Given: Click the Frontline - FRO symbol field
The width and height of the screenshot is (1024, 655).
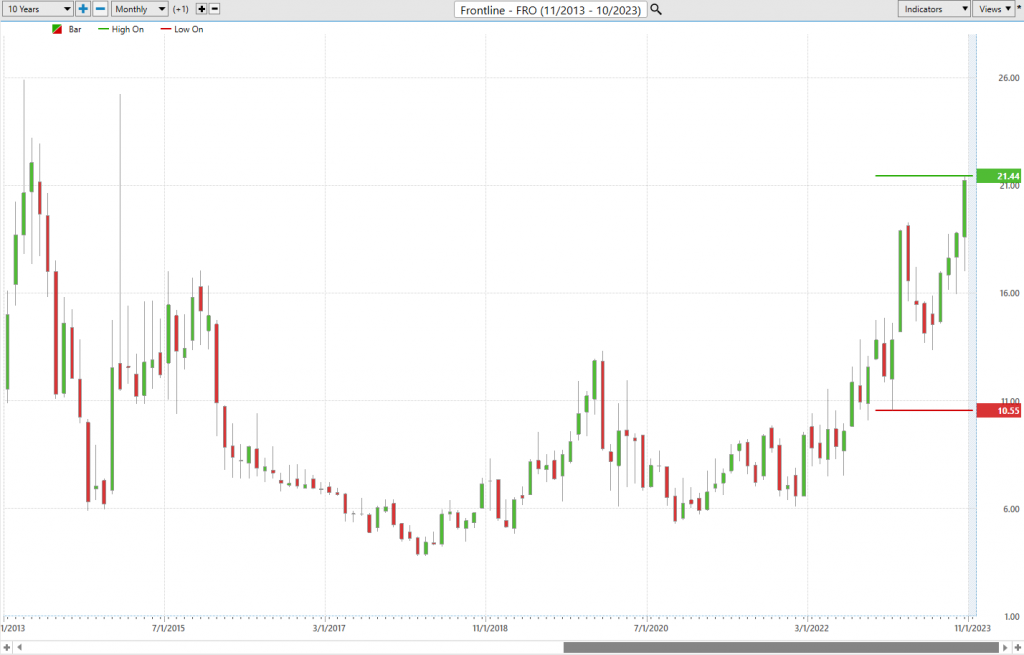Looking at the screenshot, I should (x=550, y=9).
